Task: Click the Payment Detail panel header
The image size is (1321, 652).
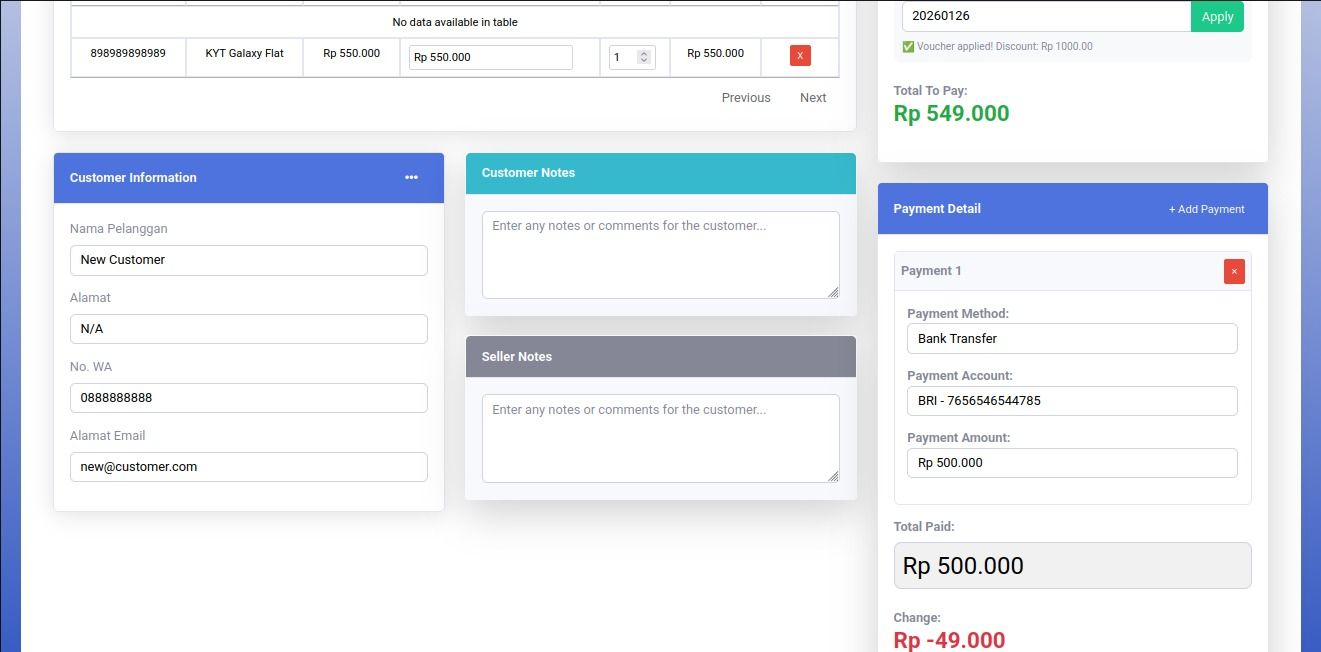Action: point(1073,209)
